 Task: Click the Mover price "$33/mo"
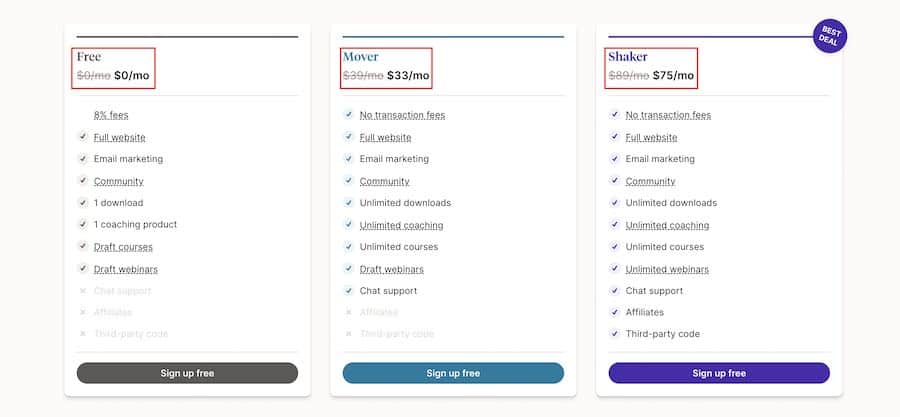coord(408,75)
